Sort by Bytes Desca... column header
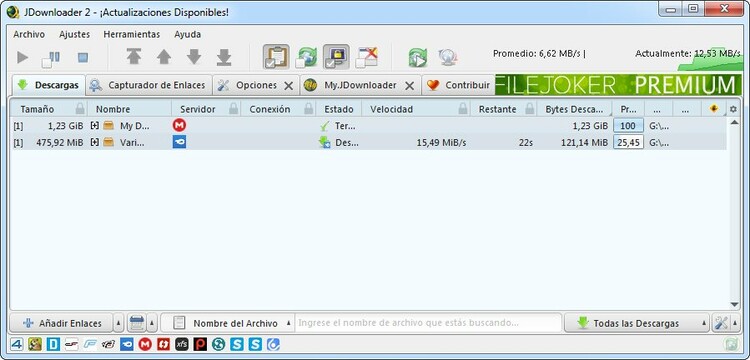This screenshot has height=360, width=750. 574,109
